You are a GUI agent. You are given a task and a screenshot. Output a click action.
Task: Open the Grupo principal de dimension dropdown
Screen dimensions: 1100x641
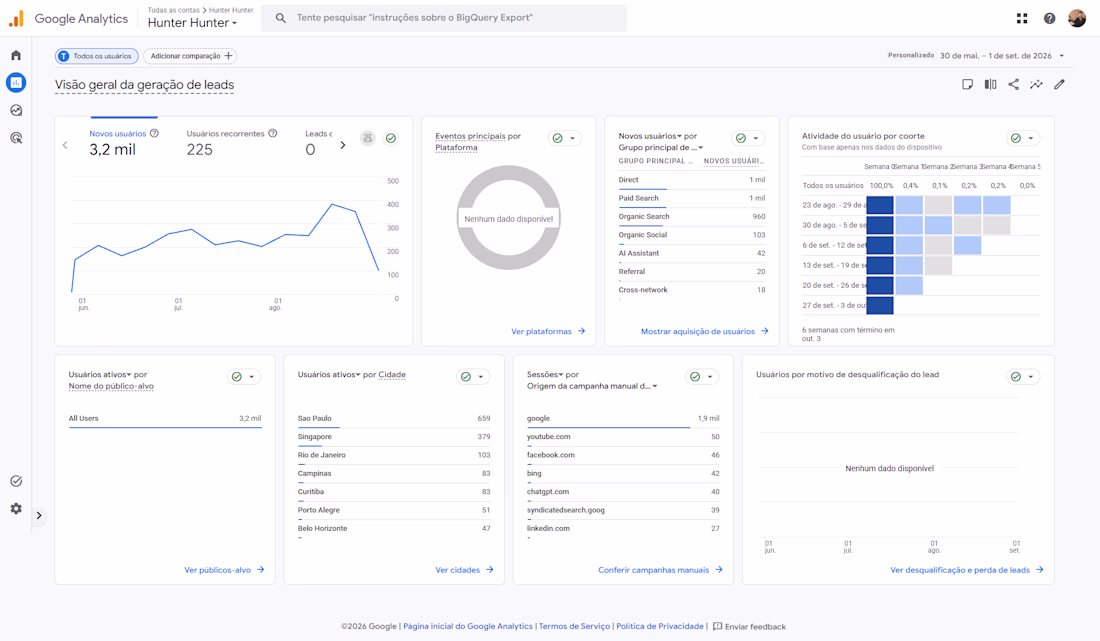[661, 147]
